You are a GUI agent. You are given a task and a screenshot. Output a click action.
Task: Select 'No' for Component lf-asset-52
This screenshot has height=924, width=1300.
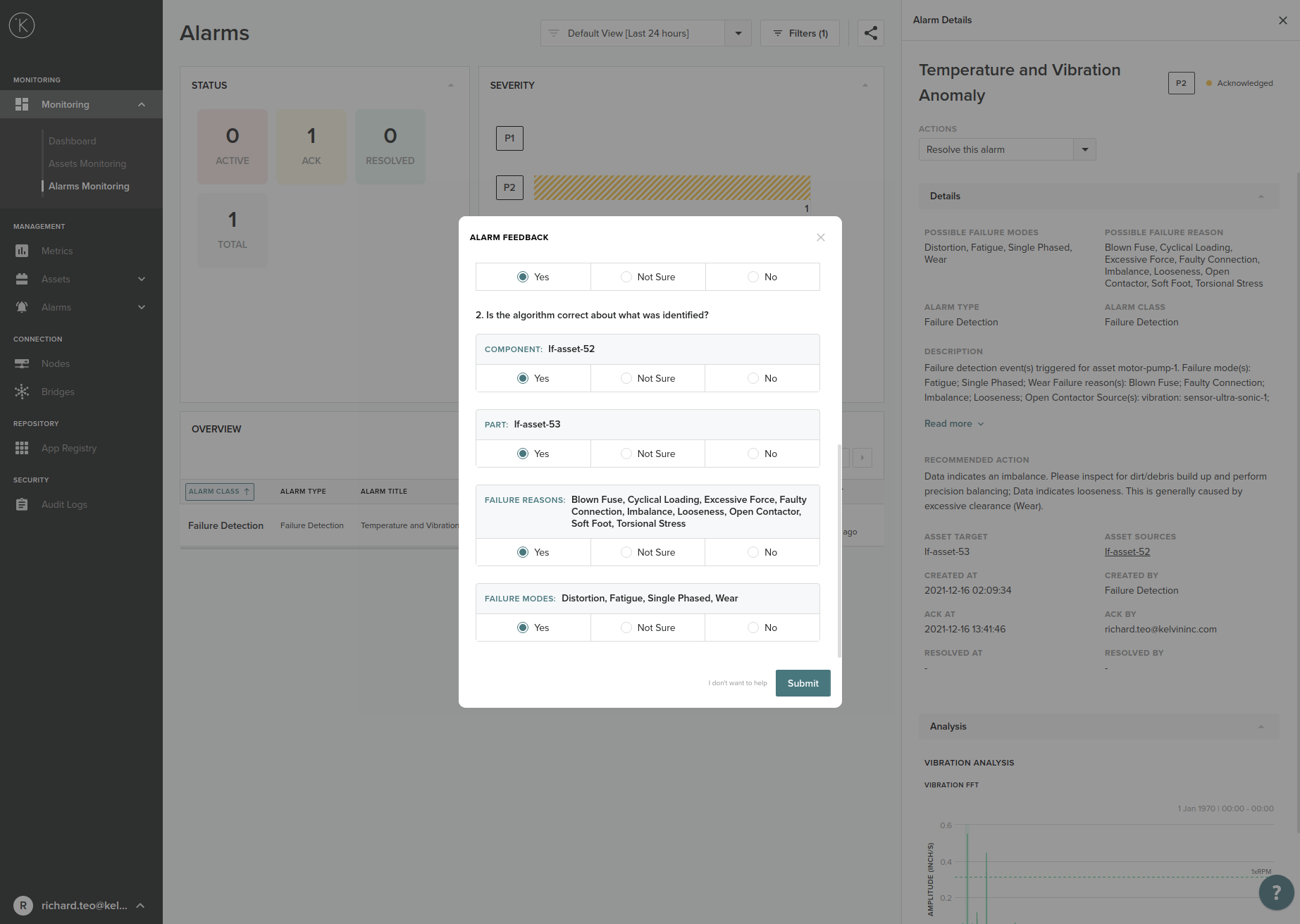tap(753, 378)
